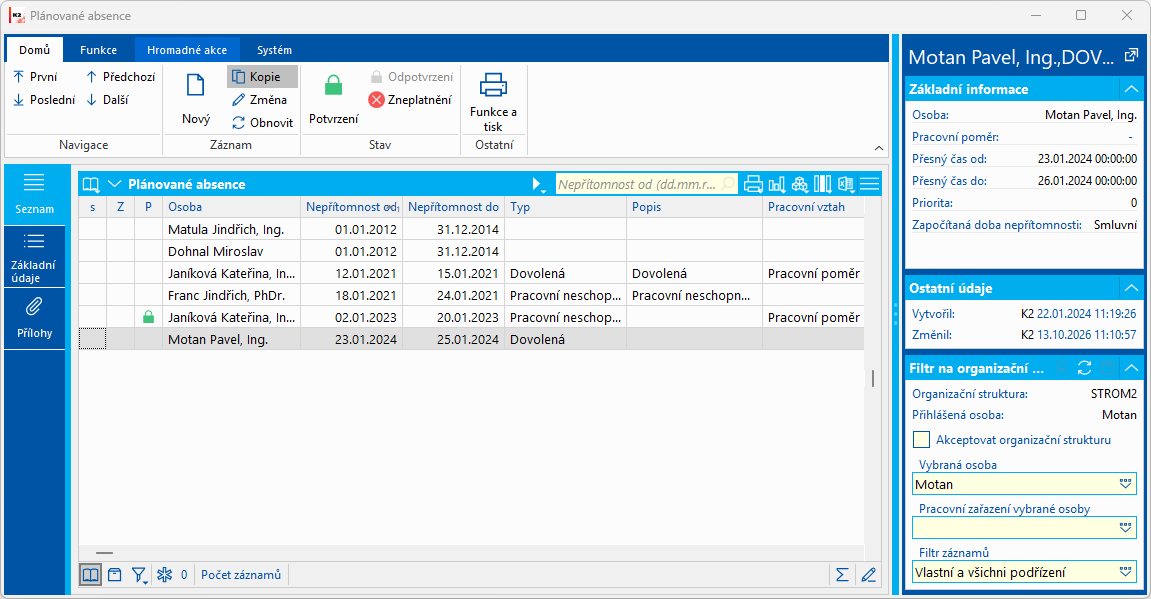Click the print icon in list header
This screenshot has height=599, width=1151.
point(753,184)
